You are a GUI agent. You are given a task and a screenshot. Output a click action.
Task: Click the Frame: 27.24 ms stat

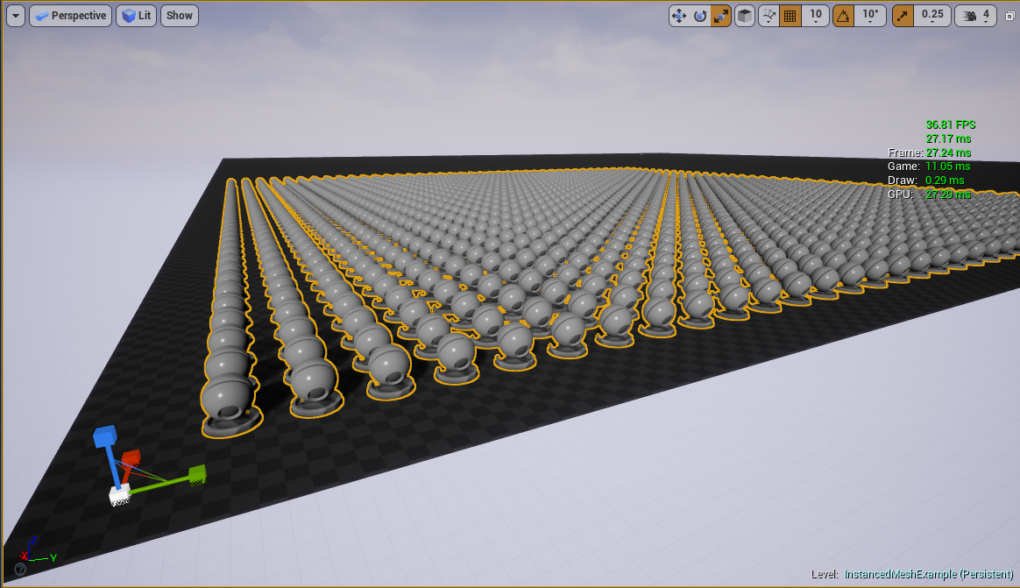(x=929, y=153)
